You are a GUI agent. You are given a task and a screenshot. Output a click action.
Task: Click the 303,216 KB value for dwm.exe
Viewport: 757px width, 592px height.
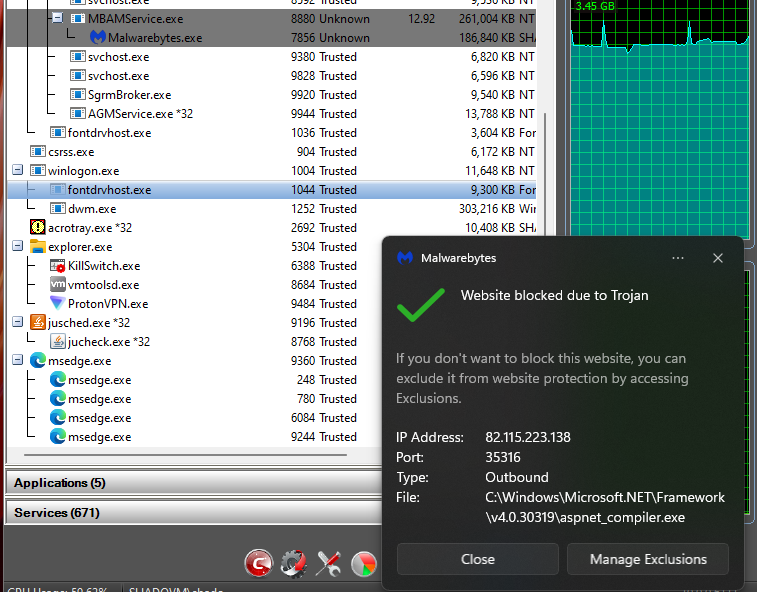487,209
